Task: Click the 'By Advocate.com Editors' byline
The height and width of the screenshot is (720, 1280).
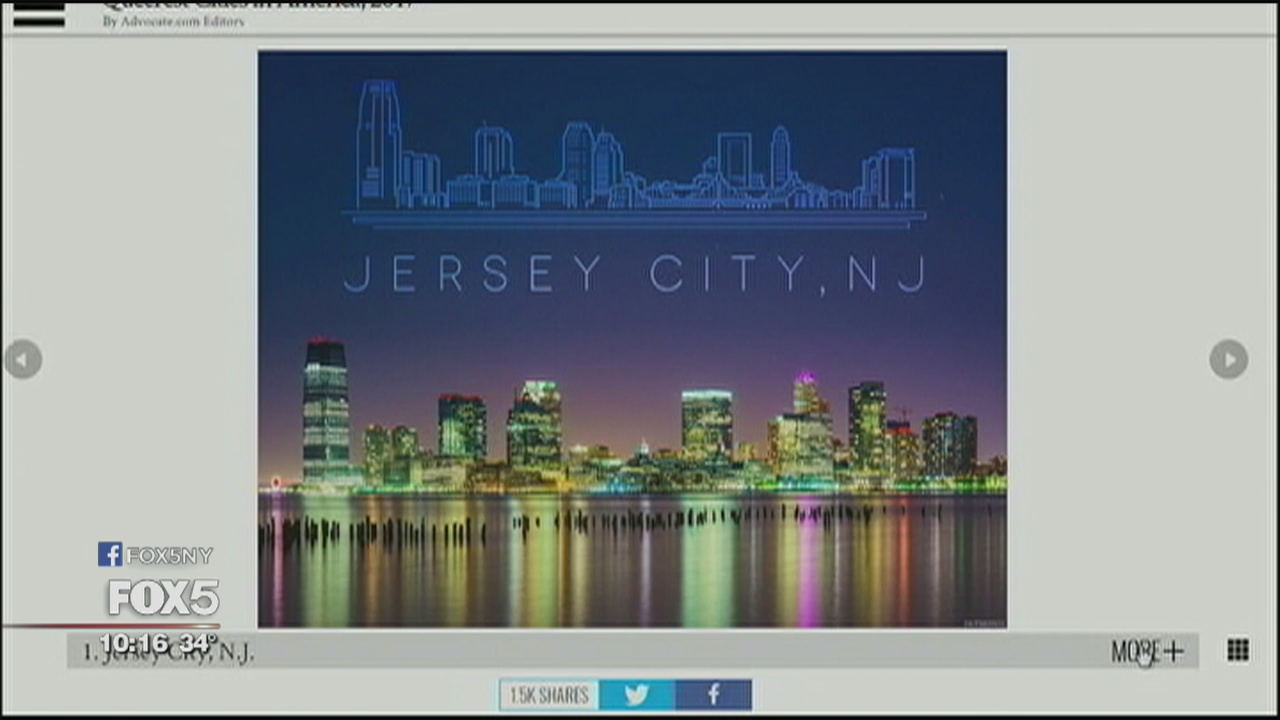Action: pos(175,21)
